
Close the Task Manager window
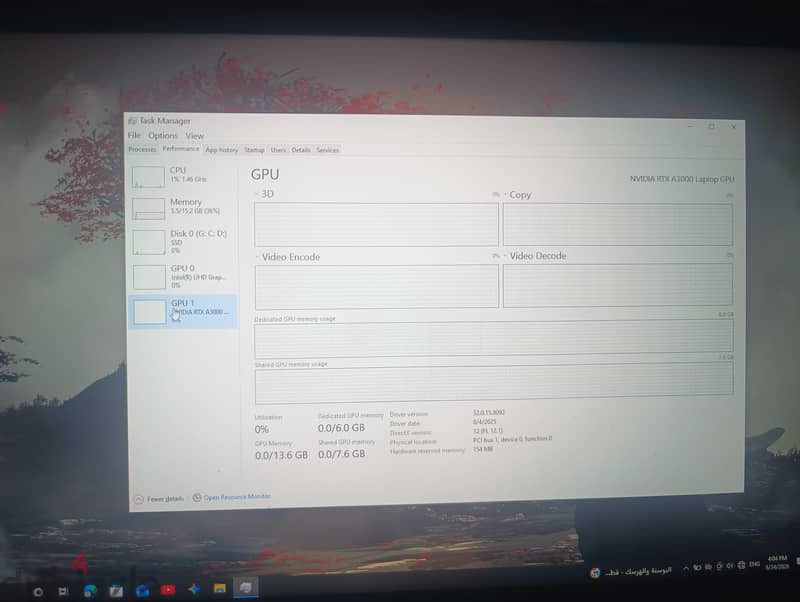[733, 127]
